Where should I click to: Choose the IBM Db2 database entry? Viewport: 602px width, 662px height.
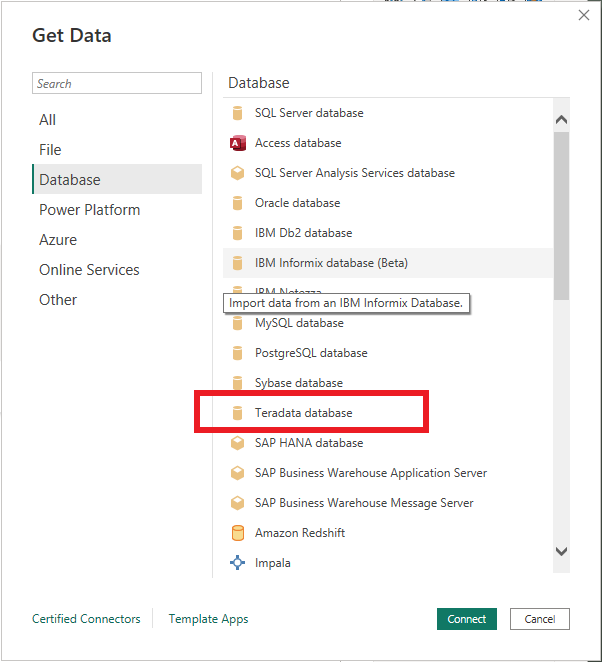tap(388, 233)
